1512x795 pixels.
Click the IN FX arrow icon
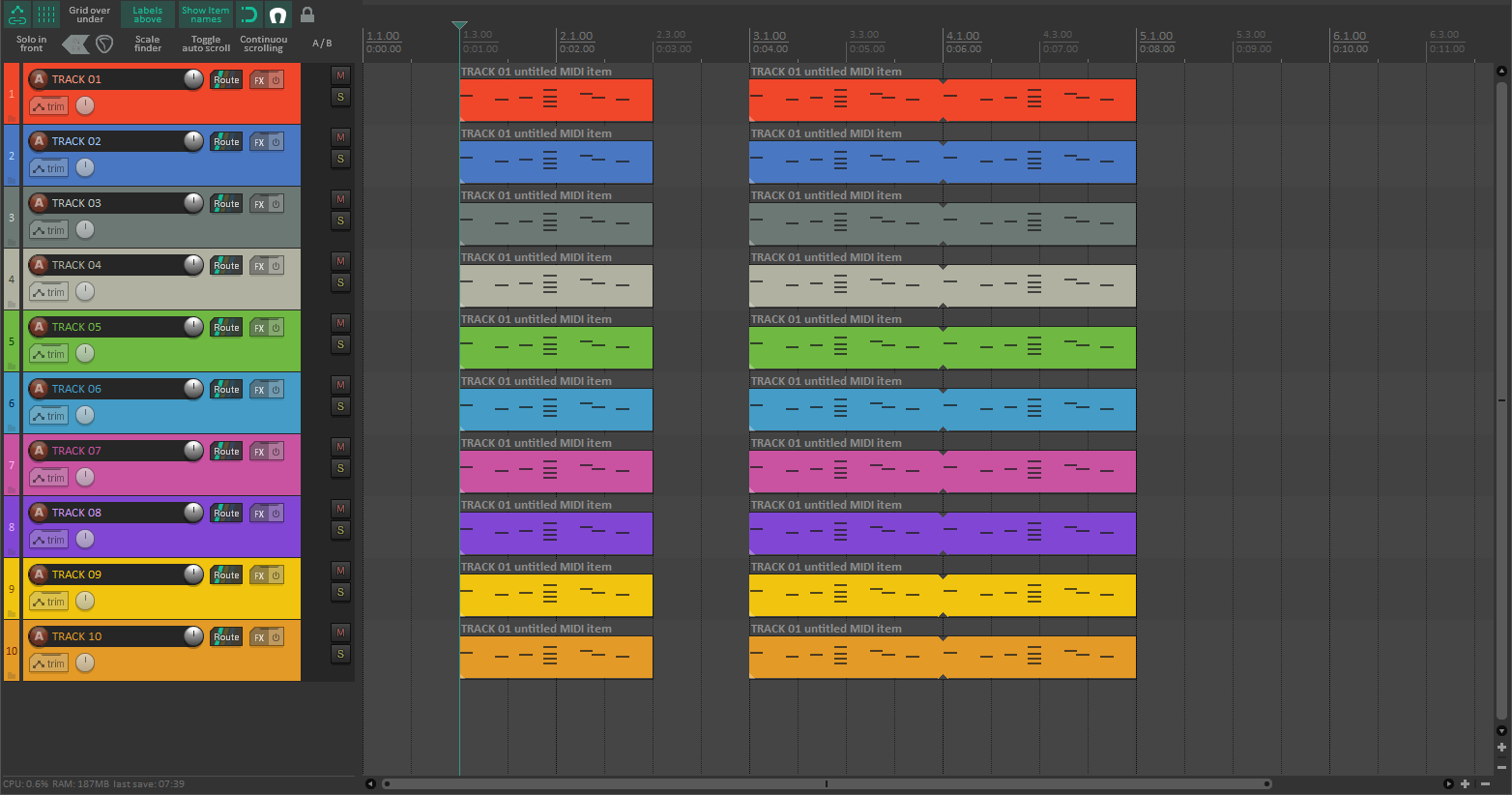[75, 44]
